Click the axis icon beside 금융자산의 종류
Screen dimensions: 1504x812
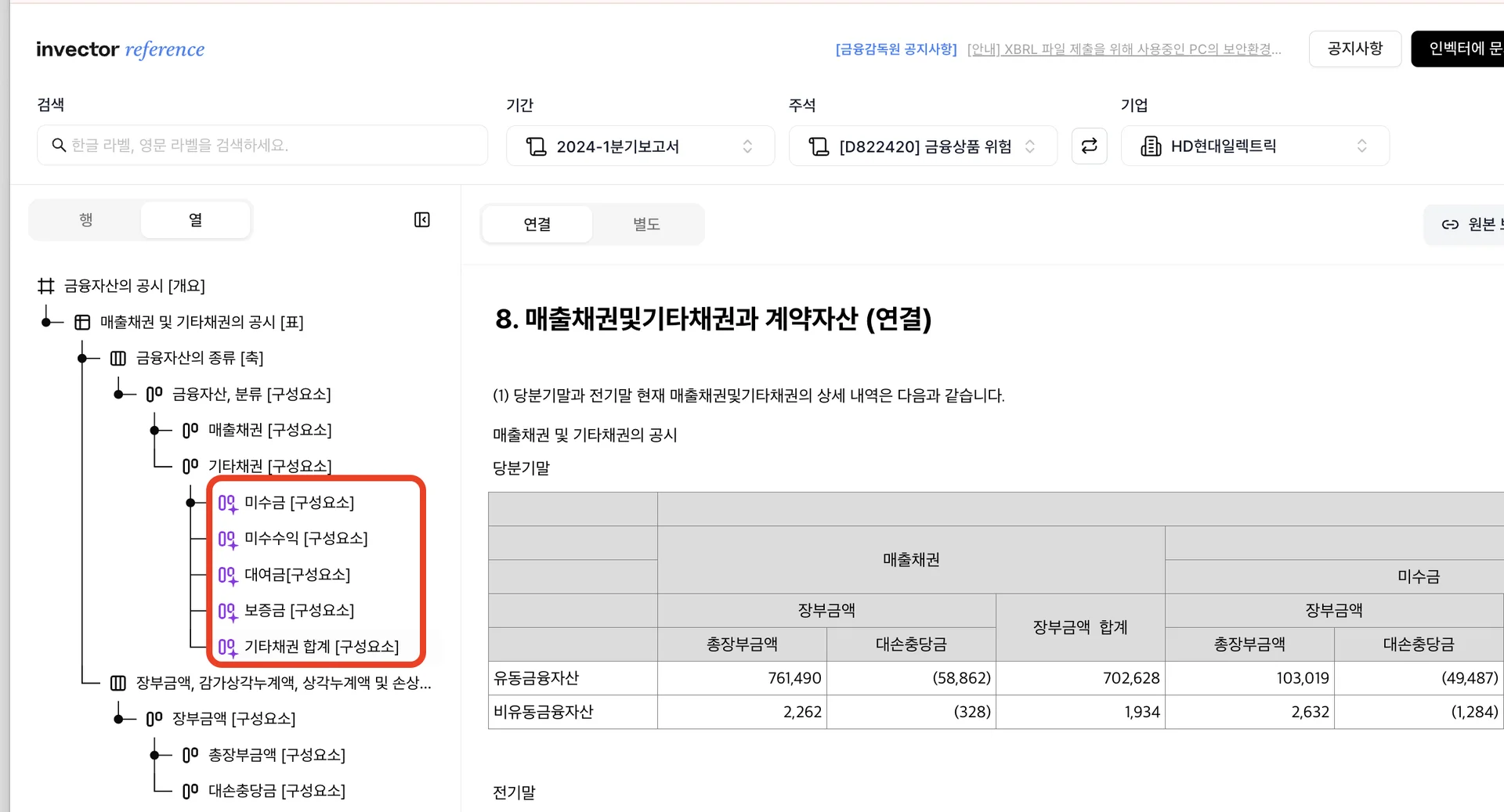[118, 358]
